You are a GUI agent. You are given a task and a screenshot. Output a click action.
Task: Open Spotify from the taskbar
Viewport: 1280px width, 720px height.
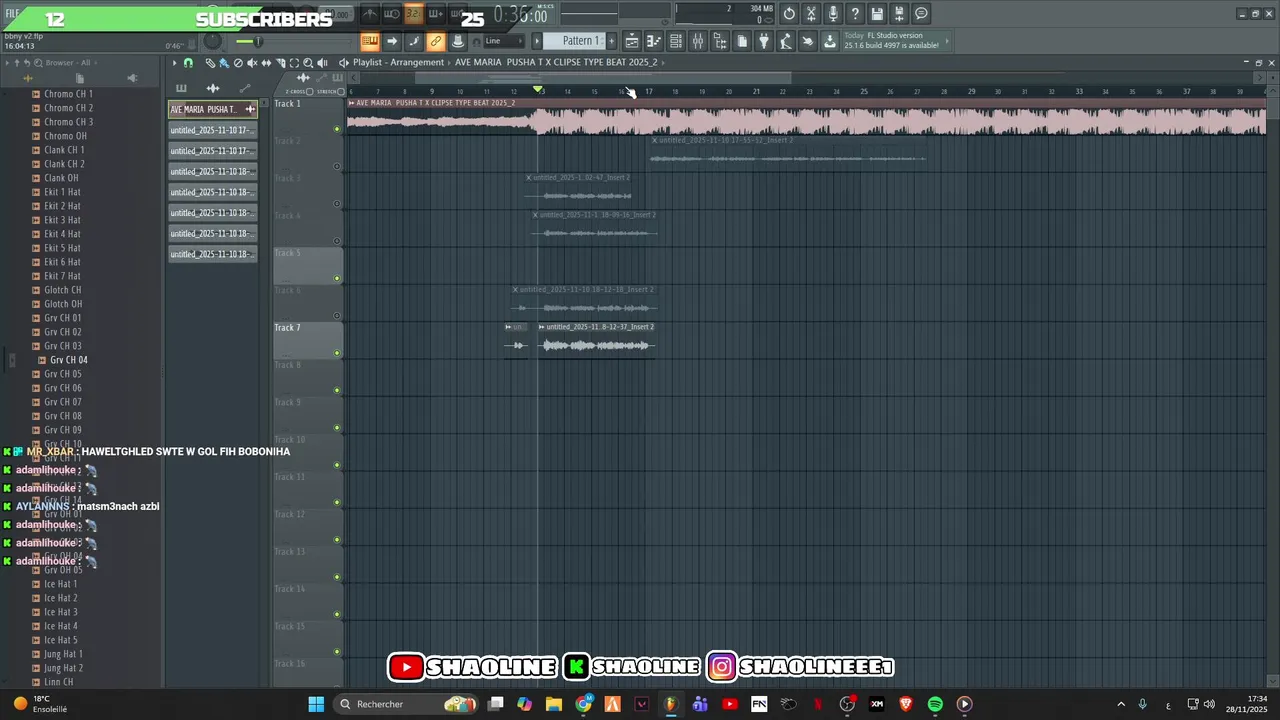[x=935, y=704]
